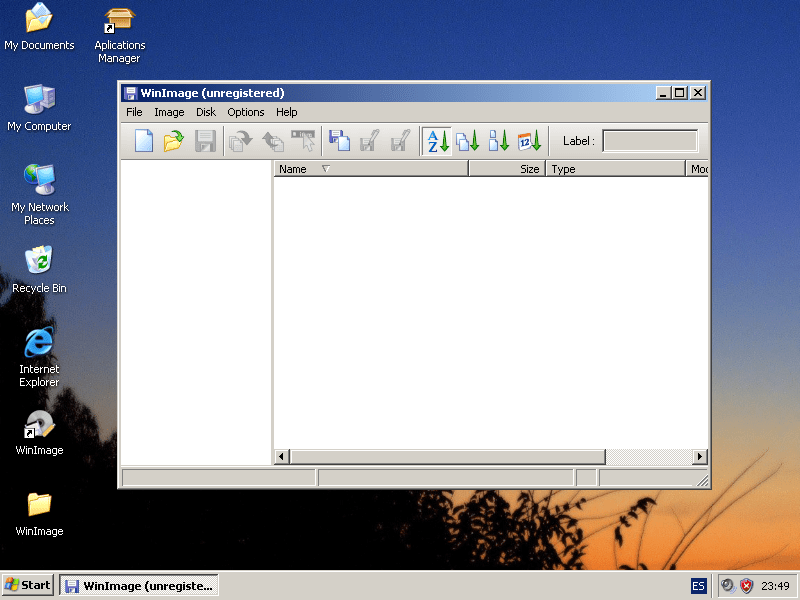Click the left arrow of horizontal scrollbar

click(x=282, y=457)
